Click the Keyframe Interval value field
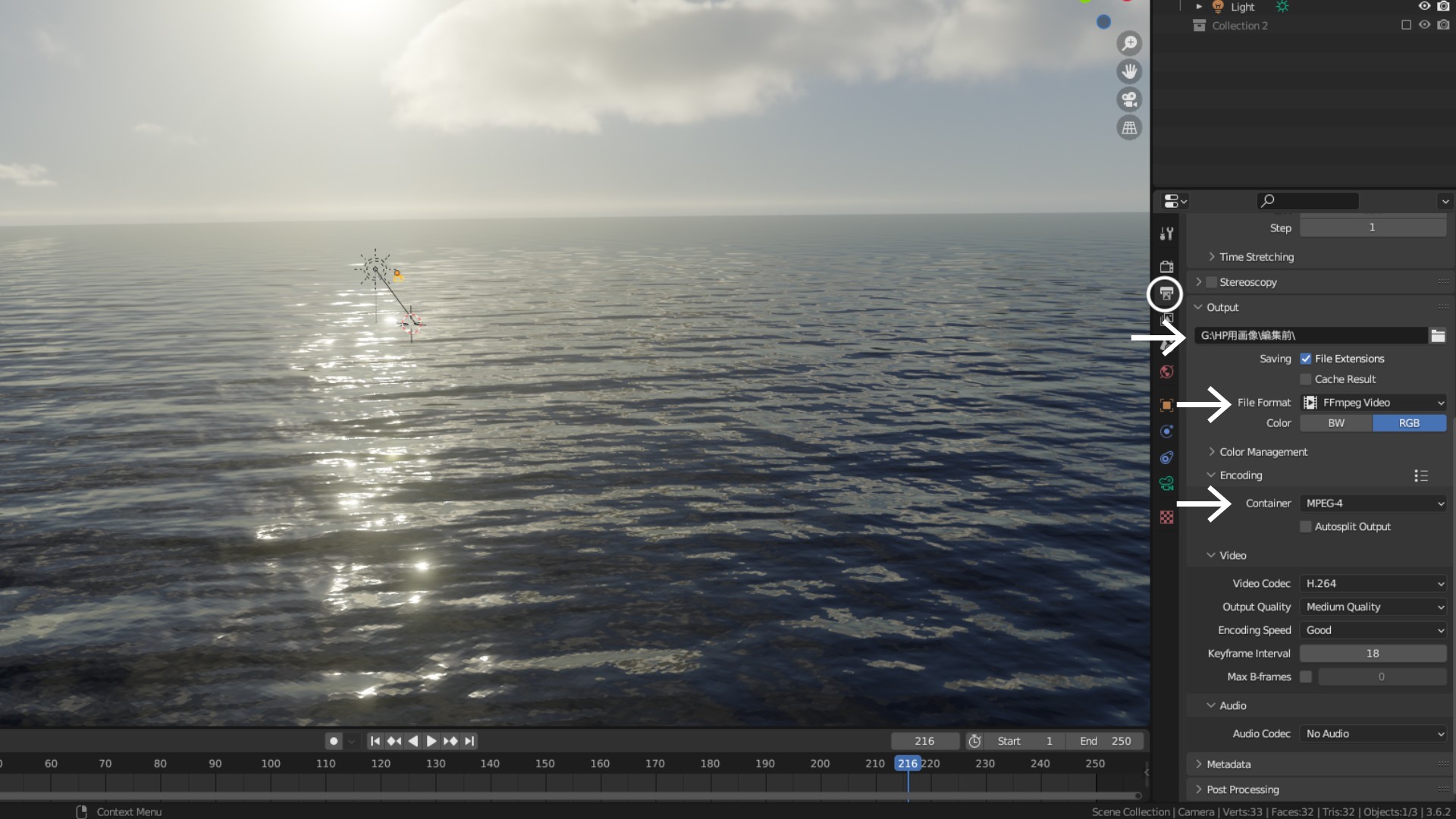This screenshot has width=1456, height=819. click(1373, 654)
